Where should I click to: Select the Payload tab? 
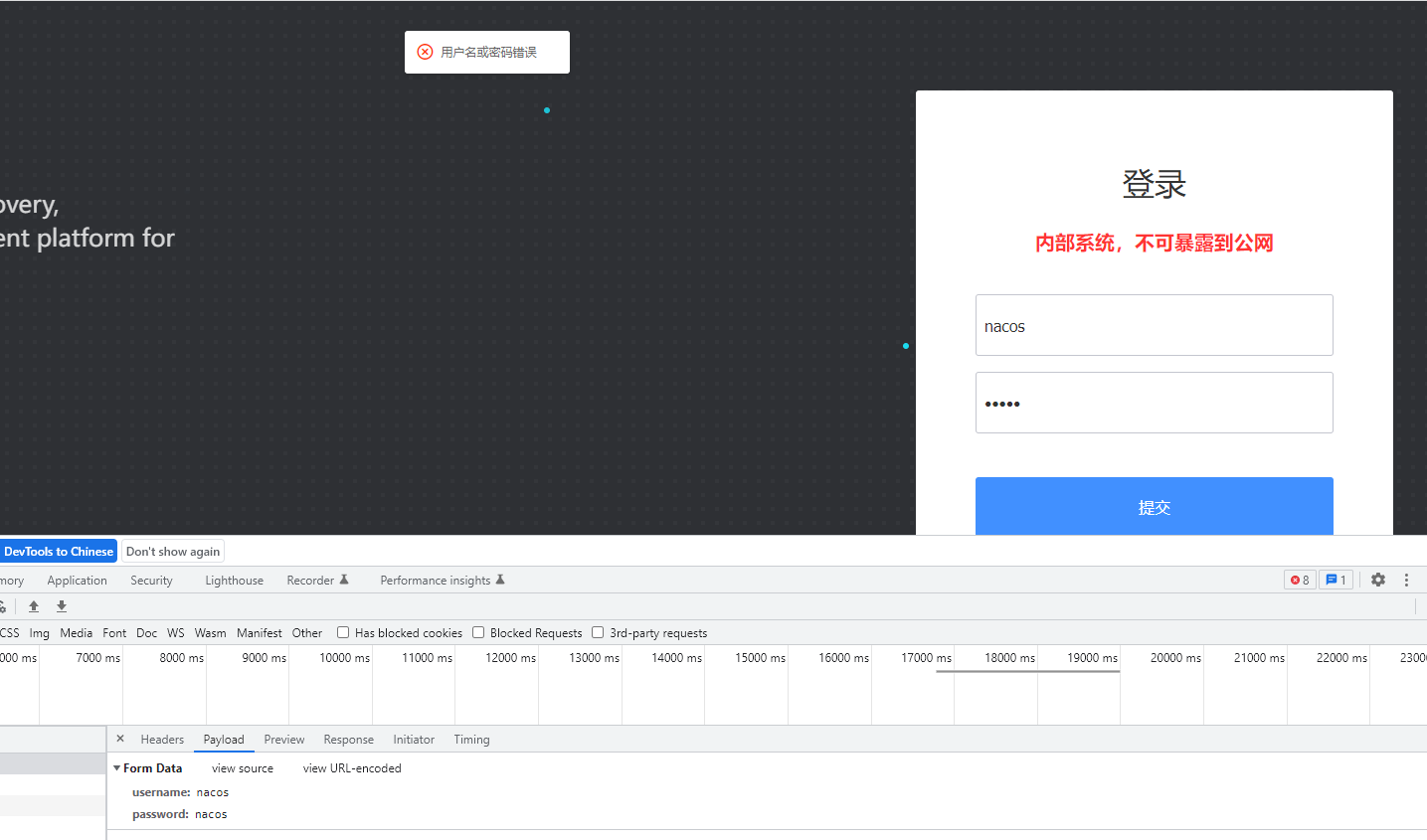click(x=224, y=740)
